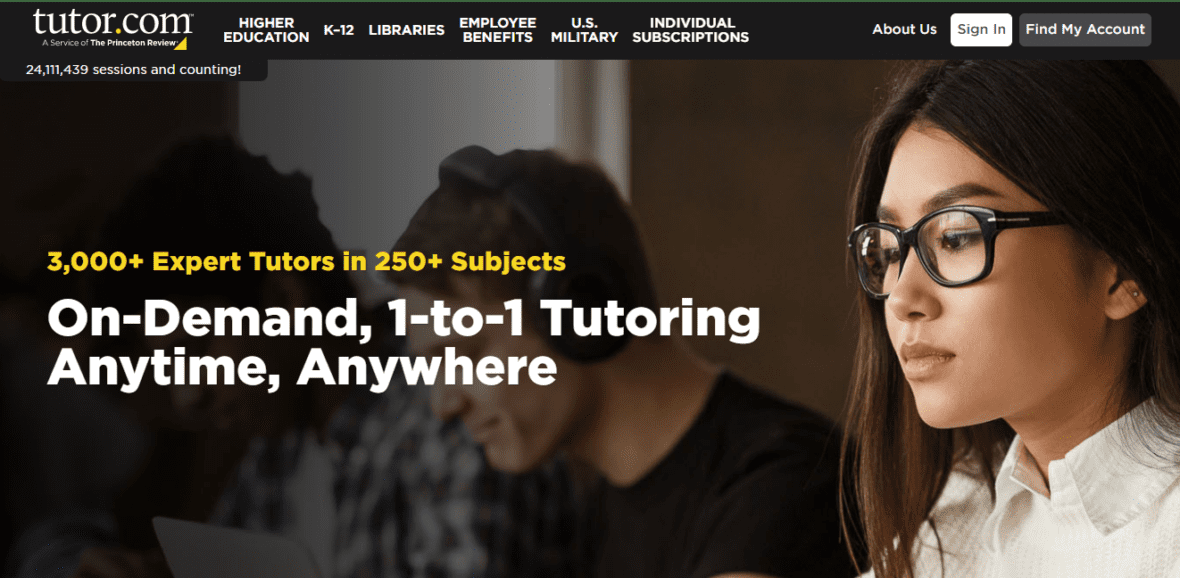The image size is (1180, 578).
Task: Click the green loading bar at page top
Action: (590, 1)
